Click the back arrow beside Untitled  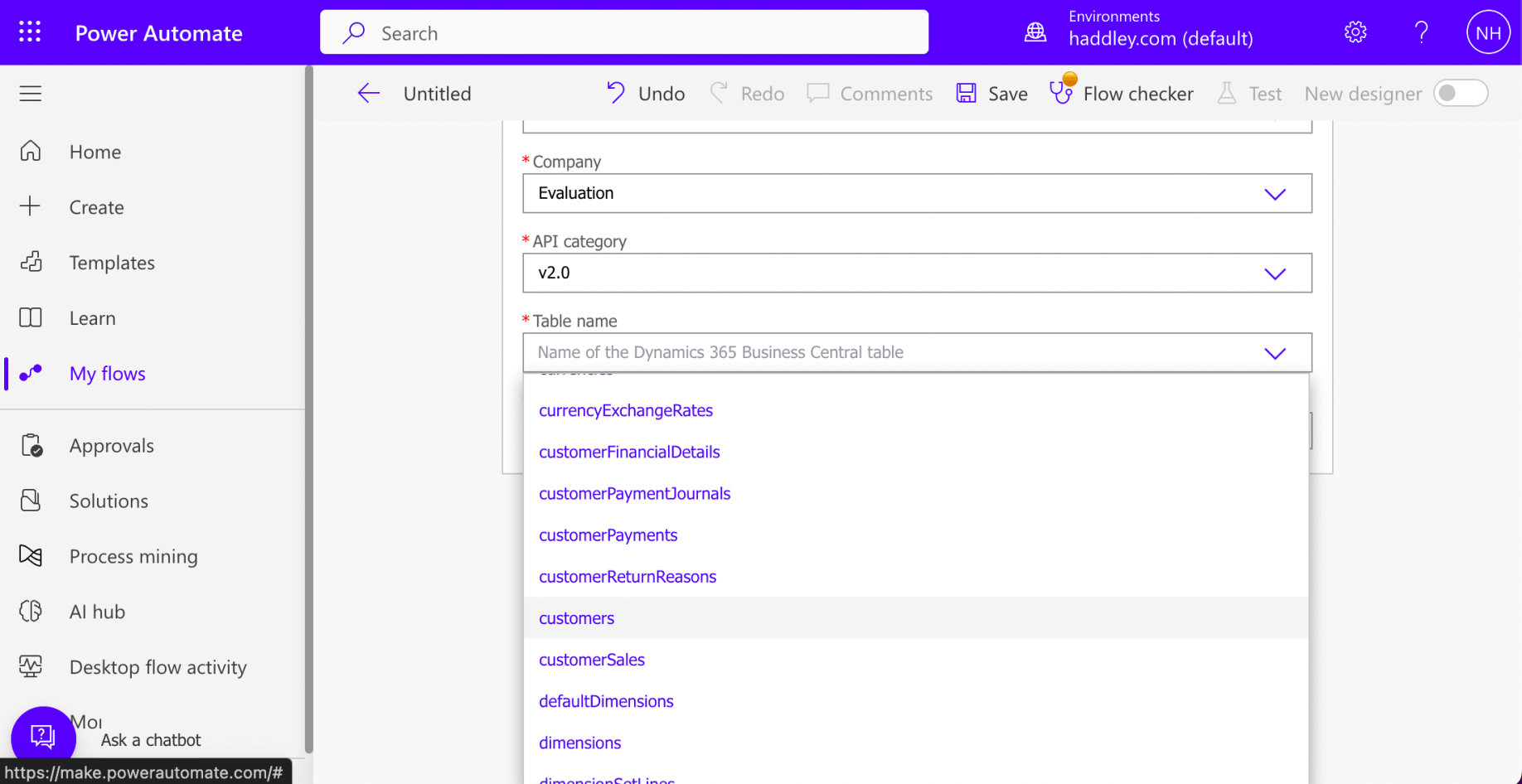368,94
